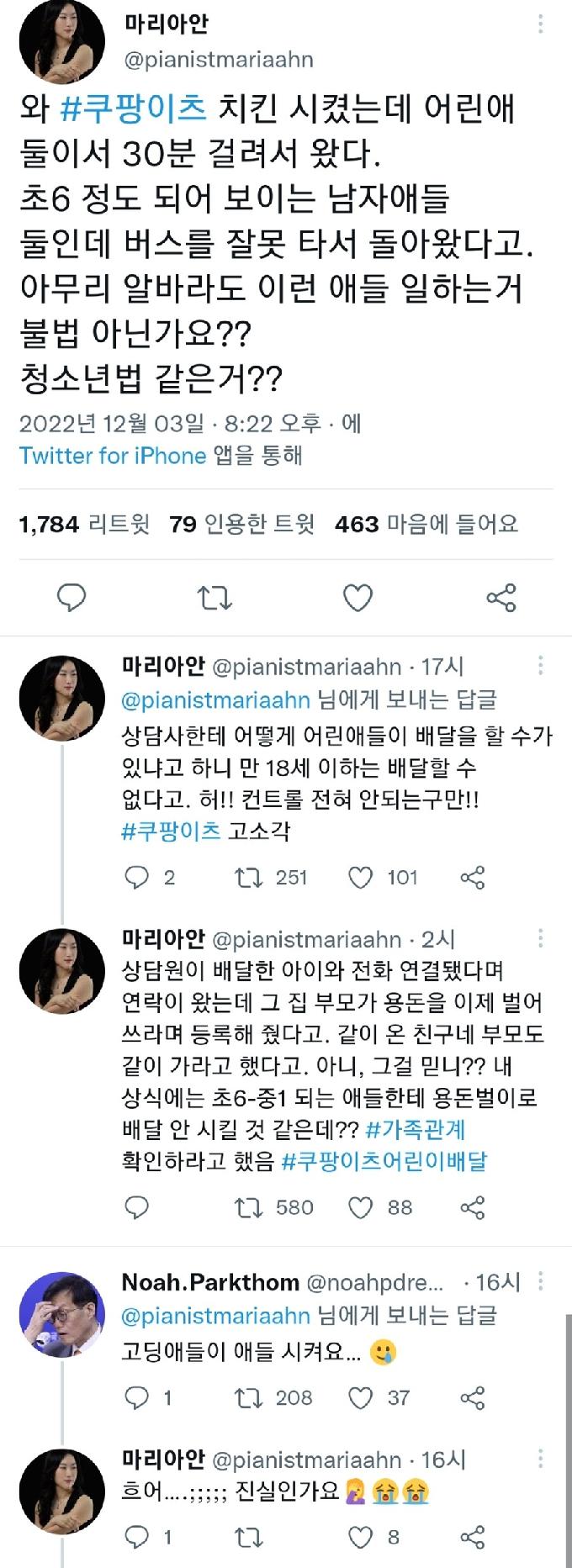The image size is (572, 1568).
Task: Share the reply with 580 retweets
Action: tap(473, 1208)
